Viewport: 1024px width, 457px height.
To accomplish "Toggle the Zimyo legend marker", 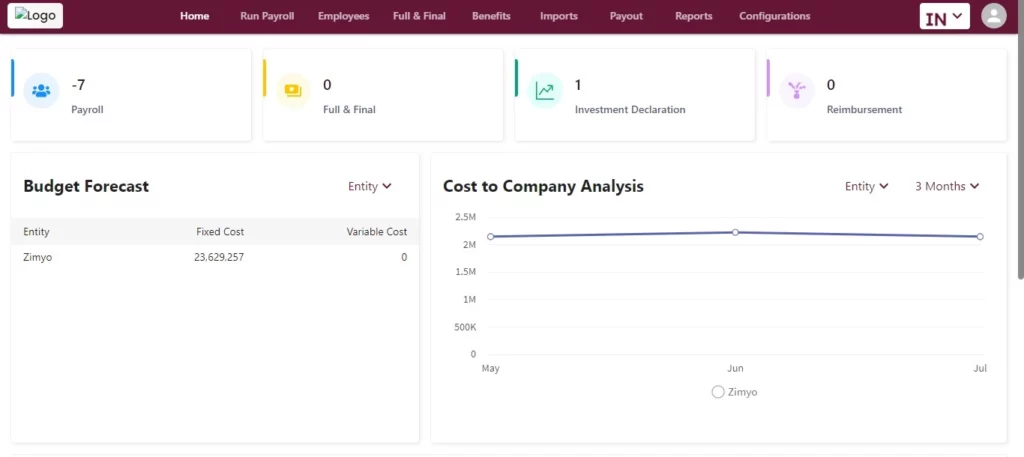I will tap(718, 392).
